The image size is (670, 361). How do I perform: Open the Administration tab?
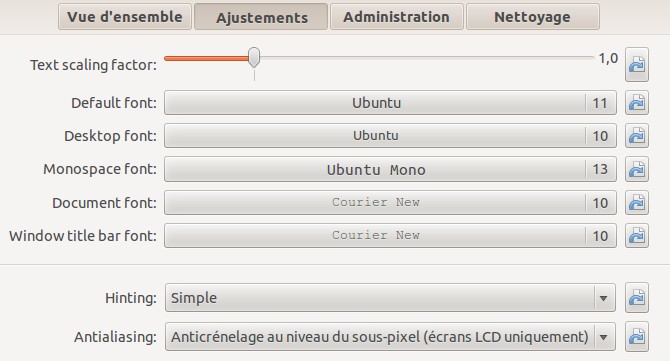coord(397,17)
